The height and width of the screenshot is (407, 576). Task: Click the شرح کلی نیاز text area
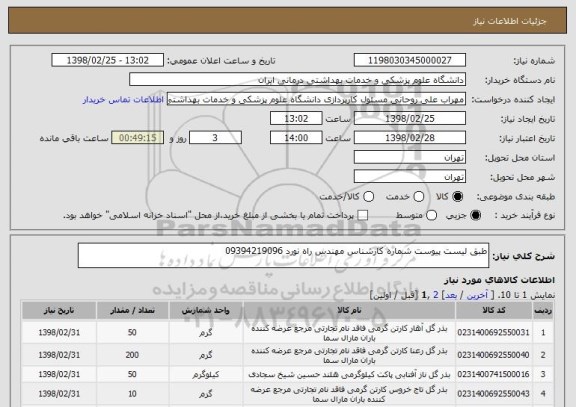coord(283,255)
